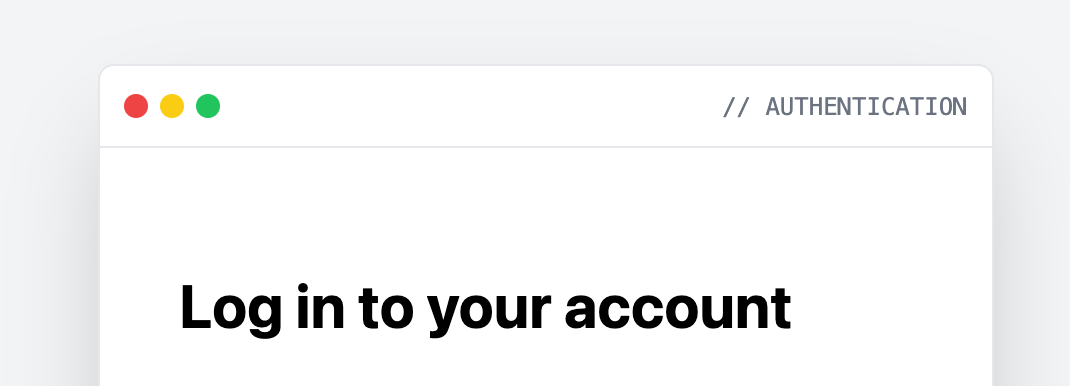Click the final "t" of "account"

[781, 309]
